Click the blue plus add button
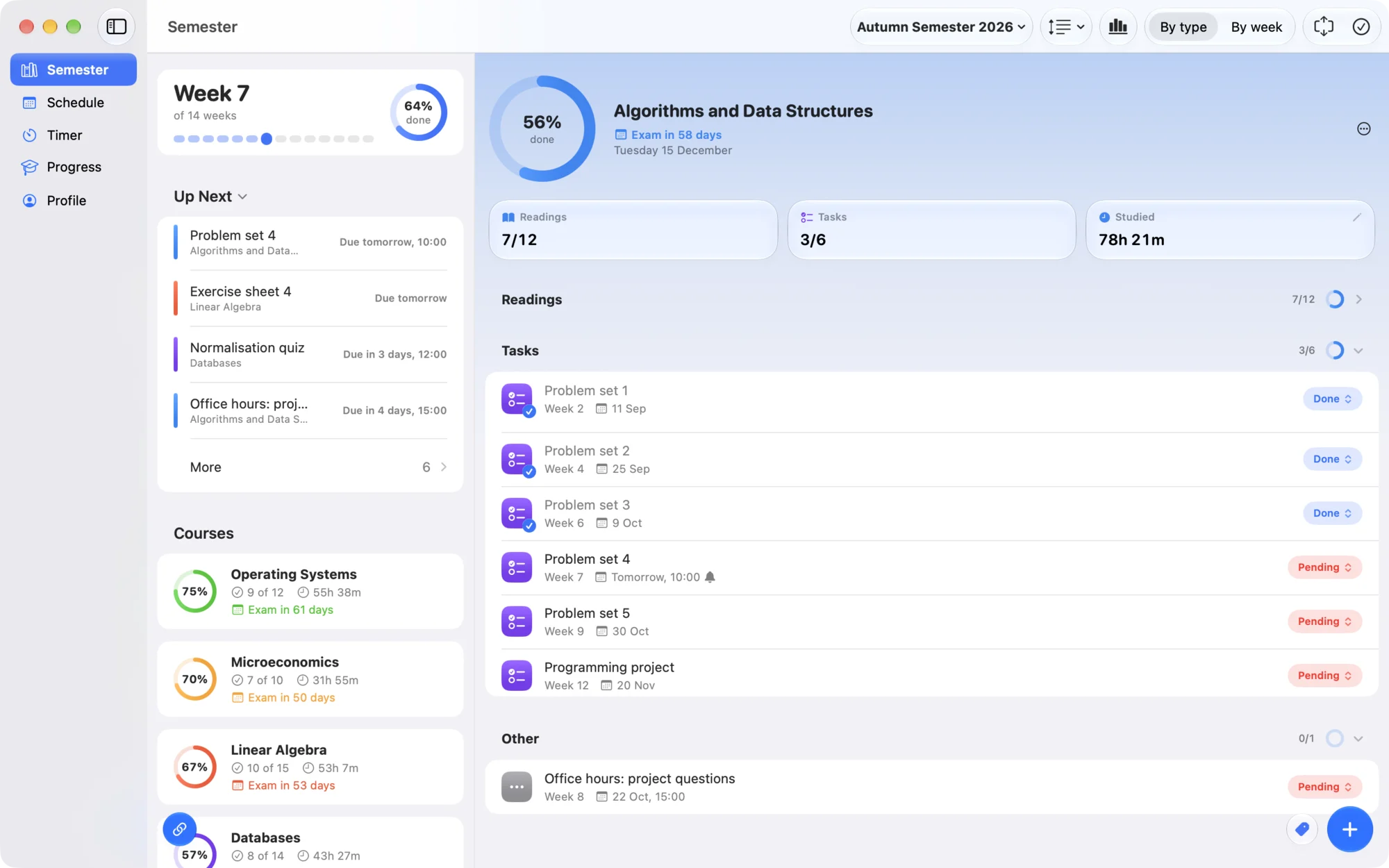Viewport: 1389px width, 868px height. point(1349,829)
